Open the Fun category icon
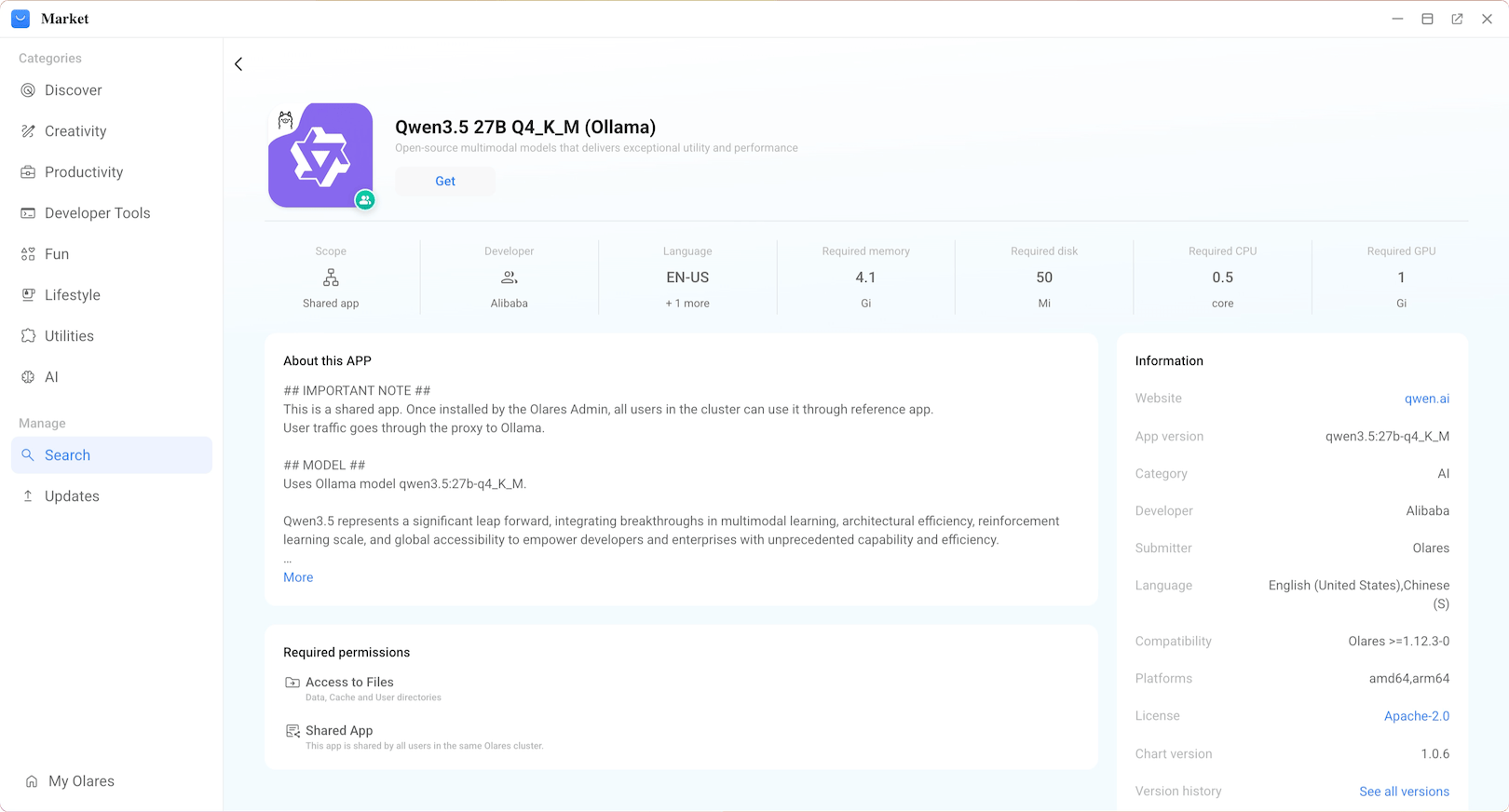Screen dimensions: 1509x812 pos(28,254)
